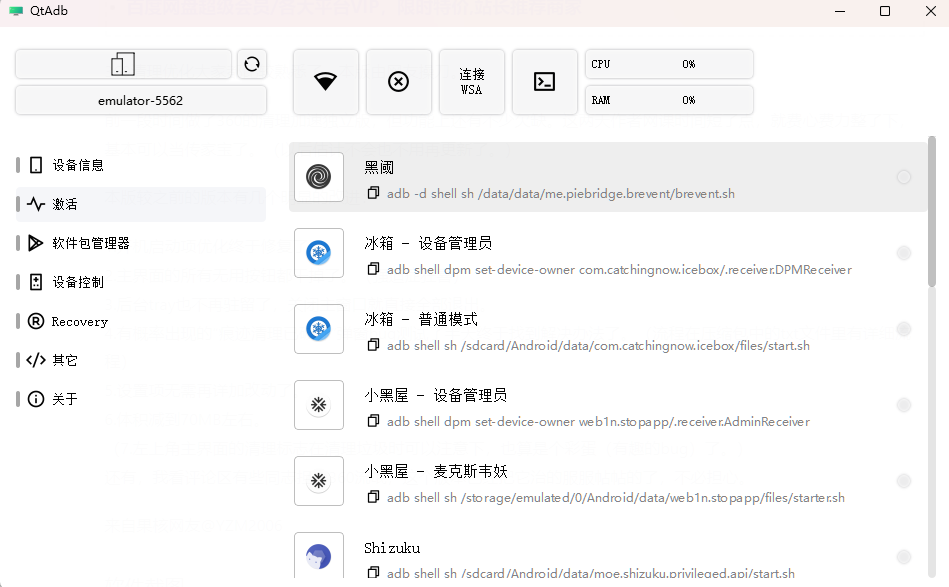Click the device control remote icon
Screen dimensions: 949x587
tap(36, 282)
